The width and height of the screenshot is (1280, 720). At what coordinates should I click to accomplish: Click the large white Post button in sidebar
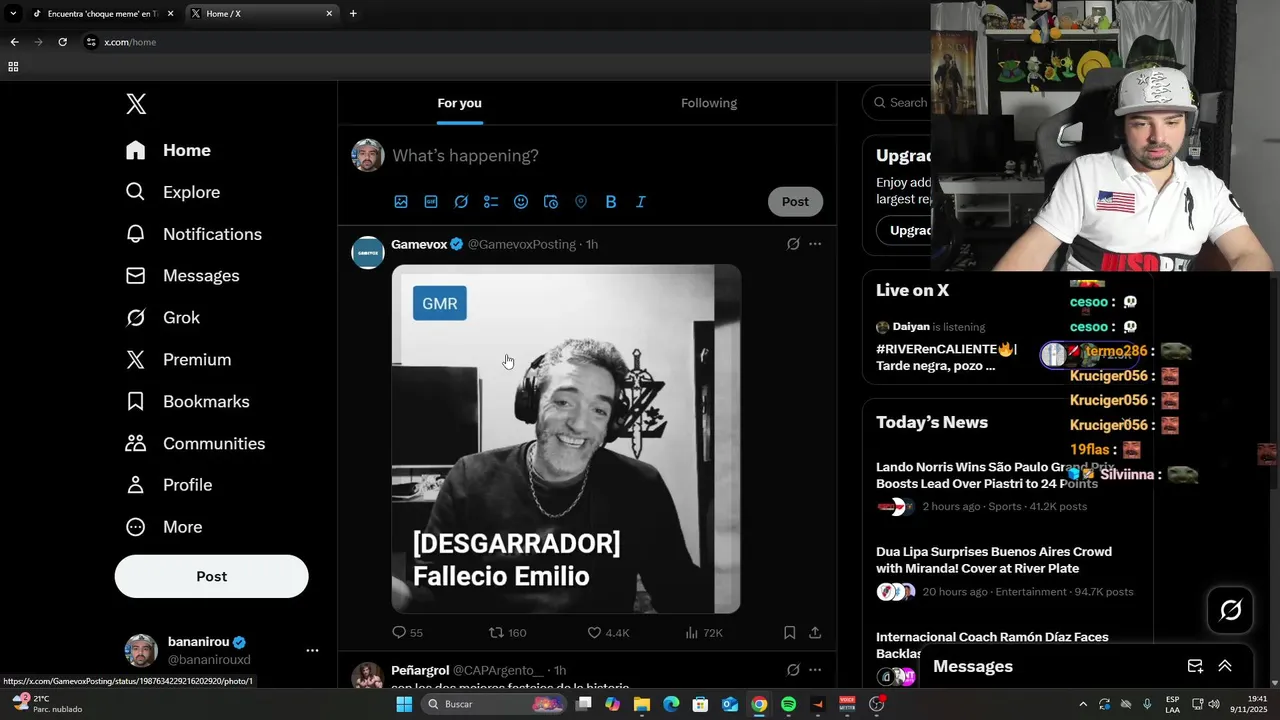211,576
